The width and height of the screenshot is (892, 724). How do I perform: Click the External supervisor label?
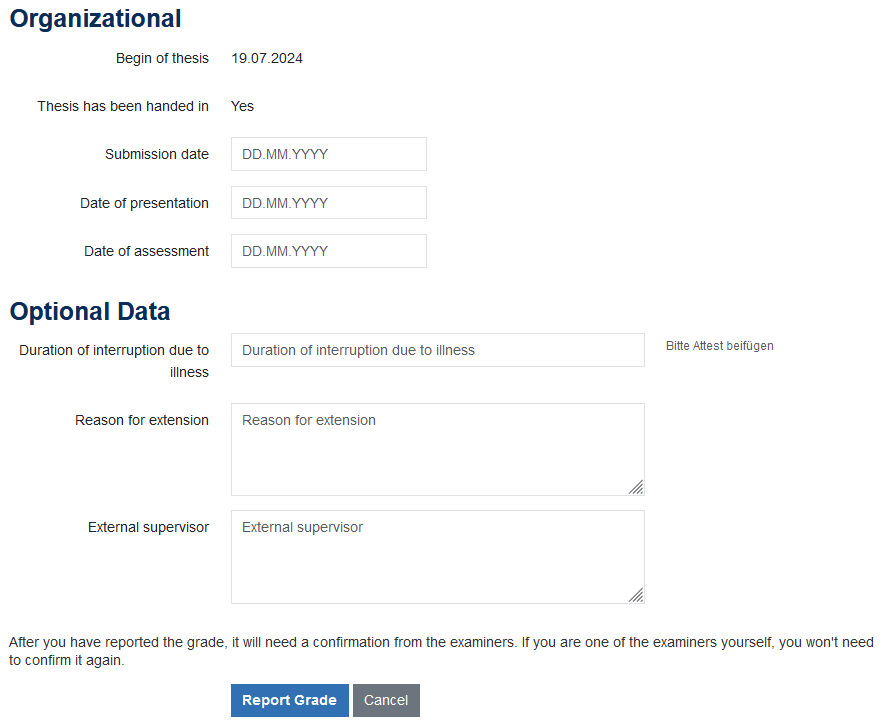148,527
